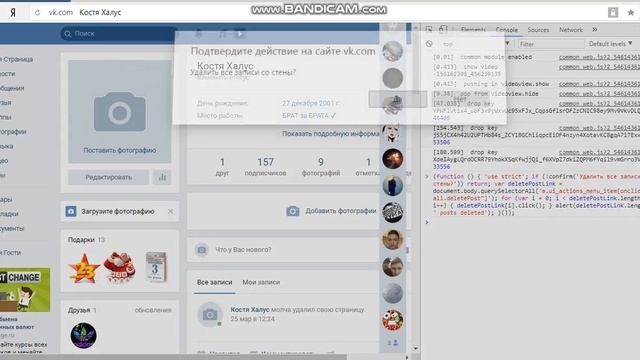Click the large profile photo camera placeholder
Image resolution: width=640 pixels, height=360 pixels.
tap(120, 111)
